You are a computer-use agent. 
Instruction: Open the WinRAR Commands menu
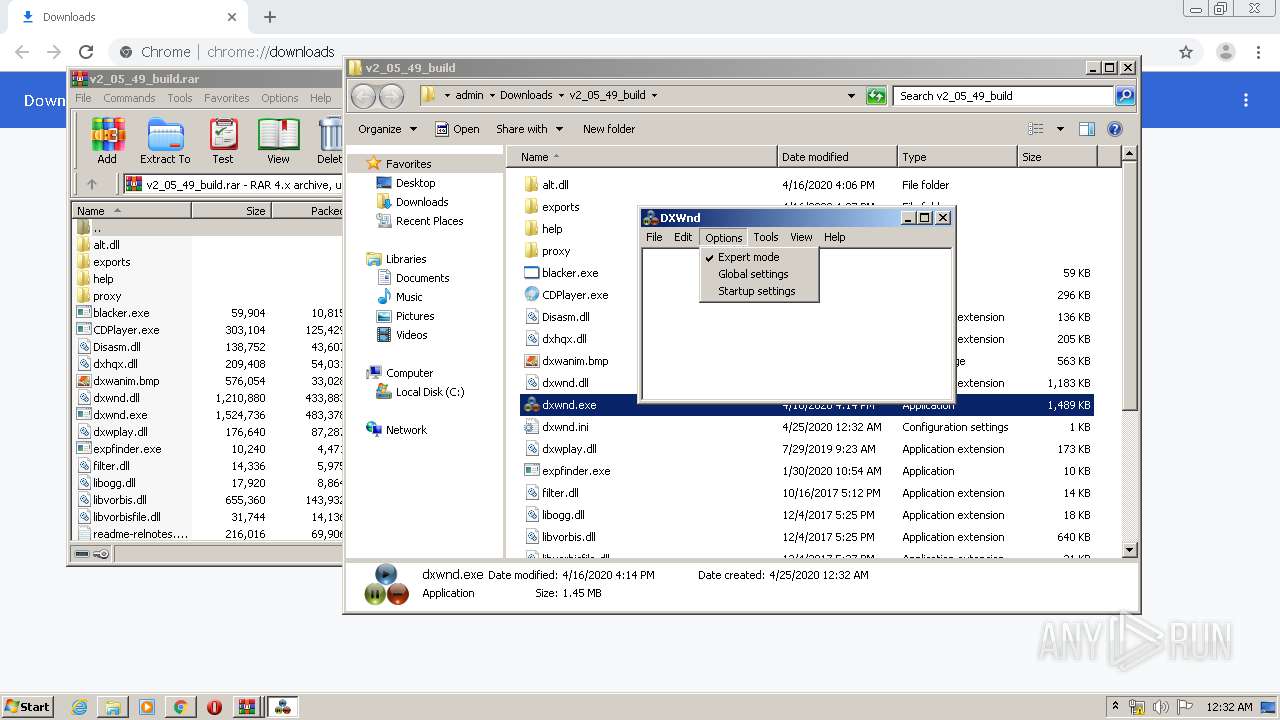coord(129,98)
